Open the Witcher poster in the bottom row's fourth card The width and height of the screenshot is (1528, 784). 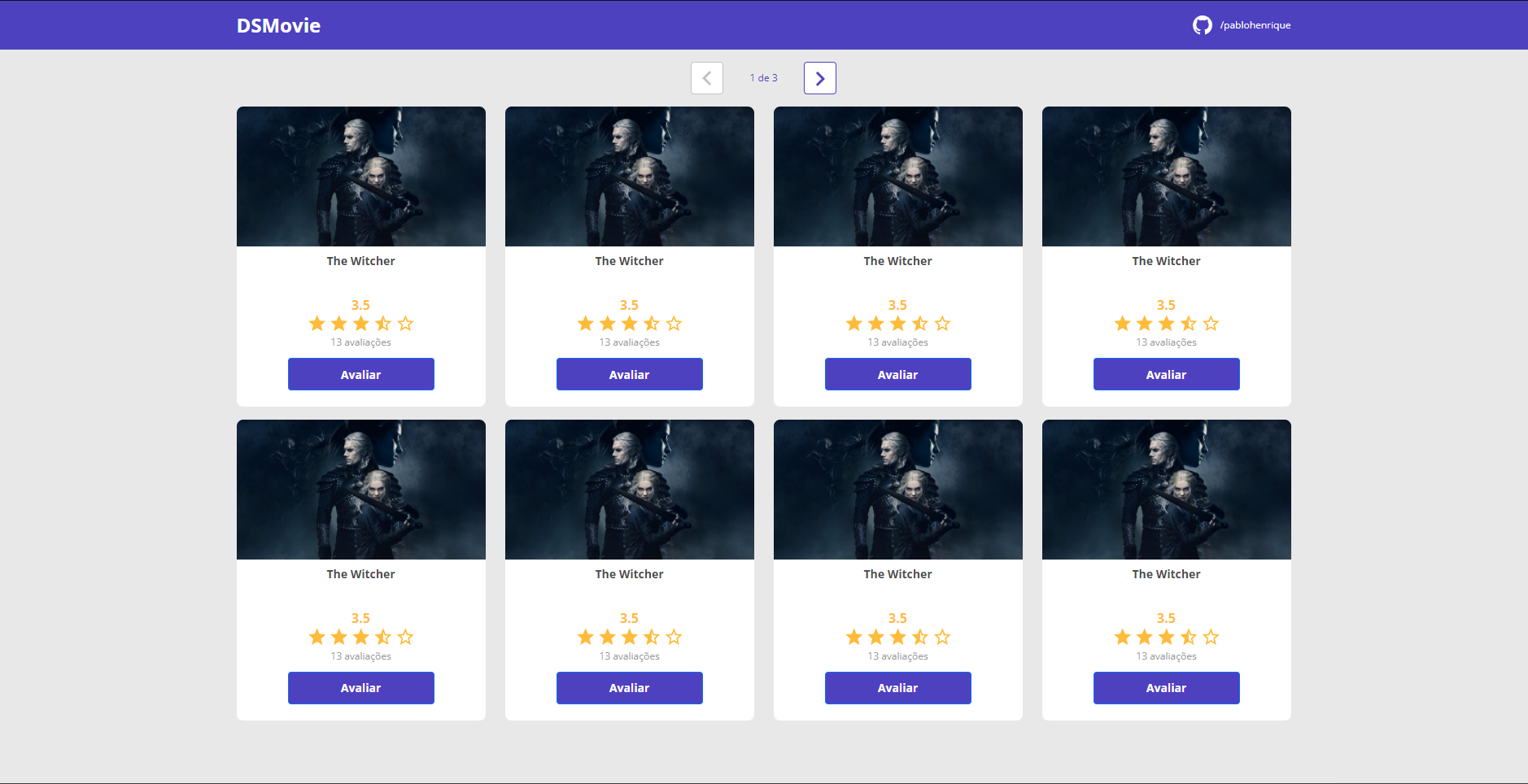click(x=1166, y=490)
